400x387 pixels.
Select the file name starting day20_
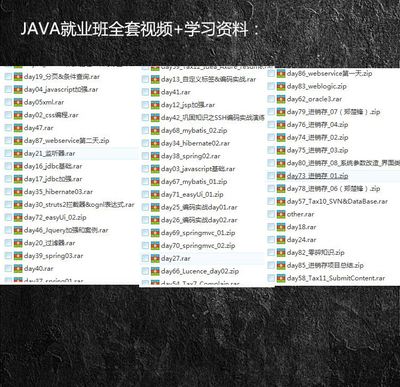(x=50, y=243)
